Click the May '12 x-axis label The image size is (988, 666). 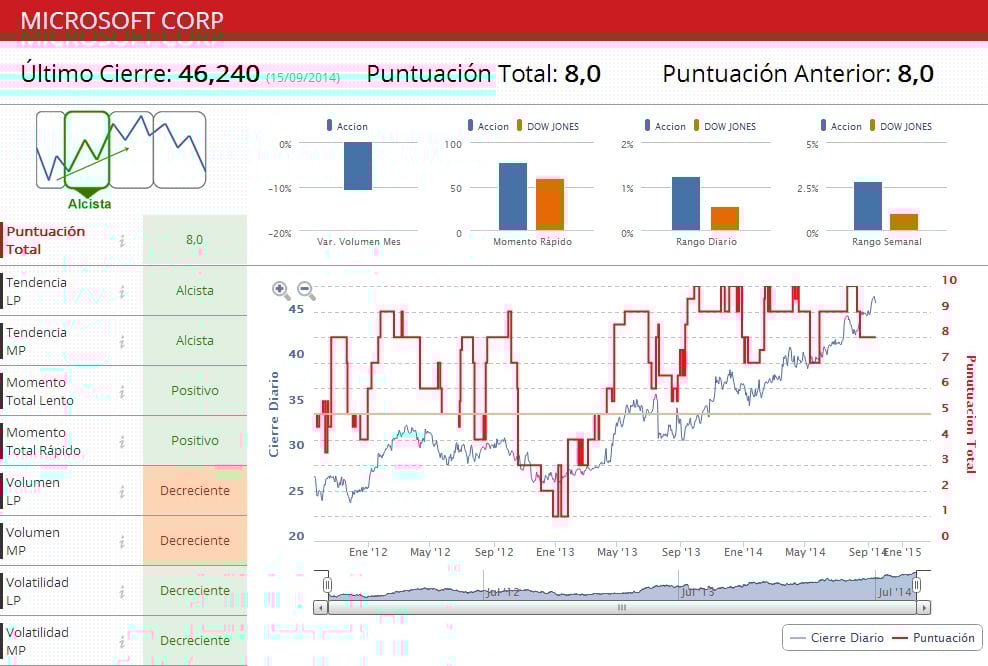(430, 552)
